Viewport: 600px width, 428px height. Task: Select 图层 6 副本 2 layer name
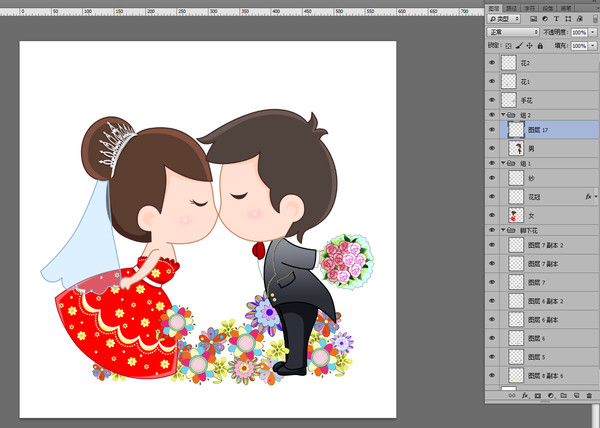545,301
